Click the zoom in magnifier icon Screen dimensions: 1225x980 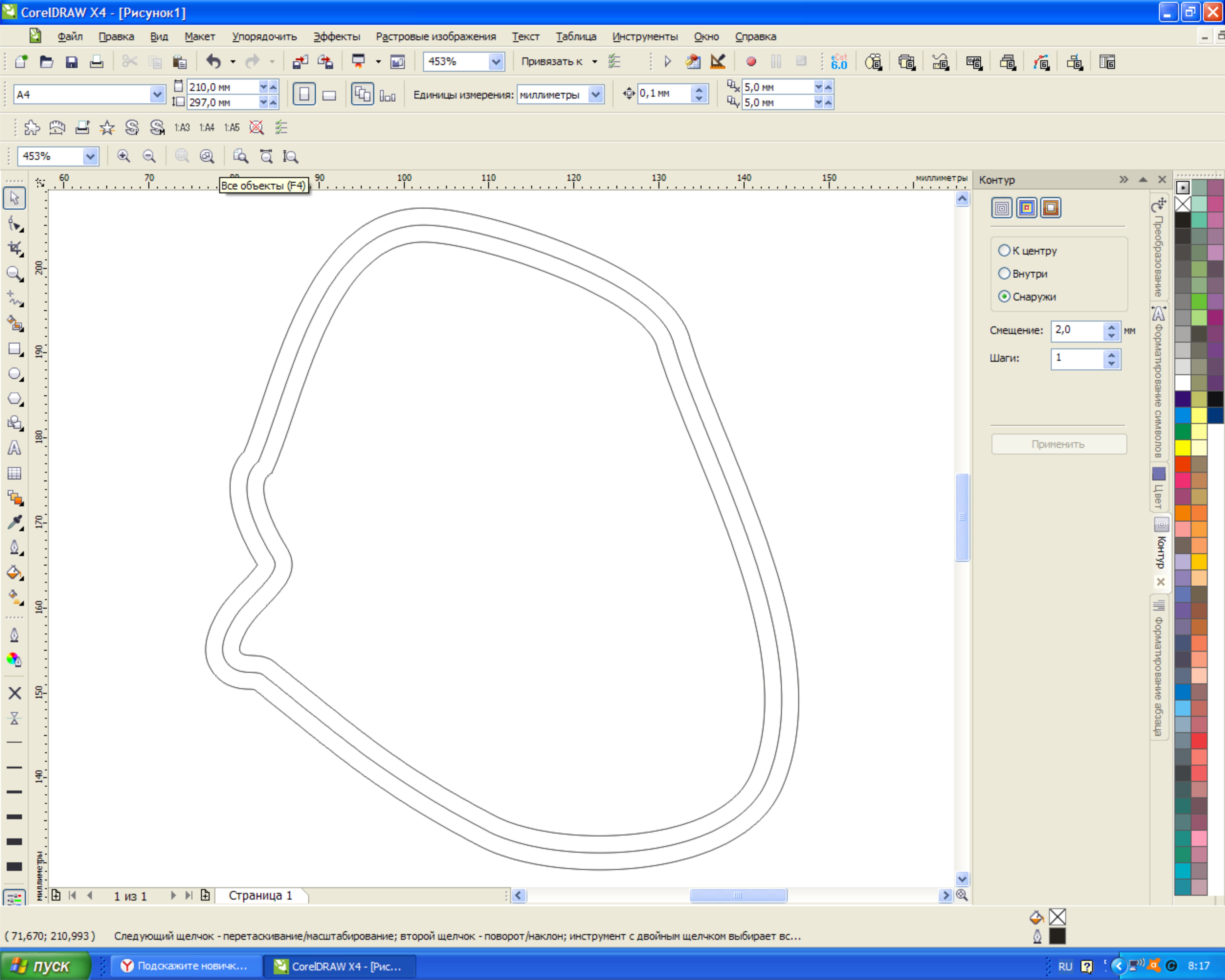tap(123, 156)
